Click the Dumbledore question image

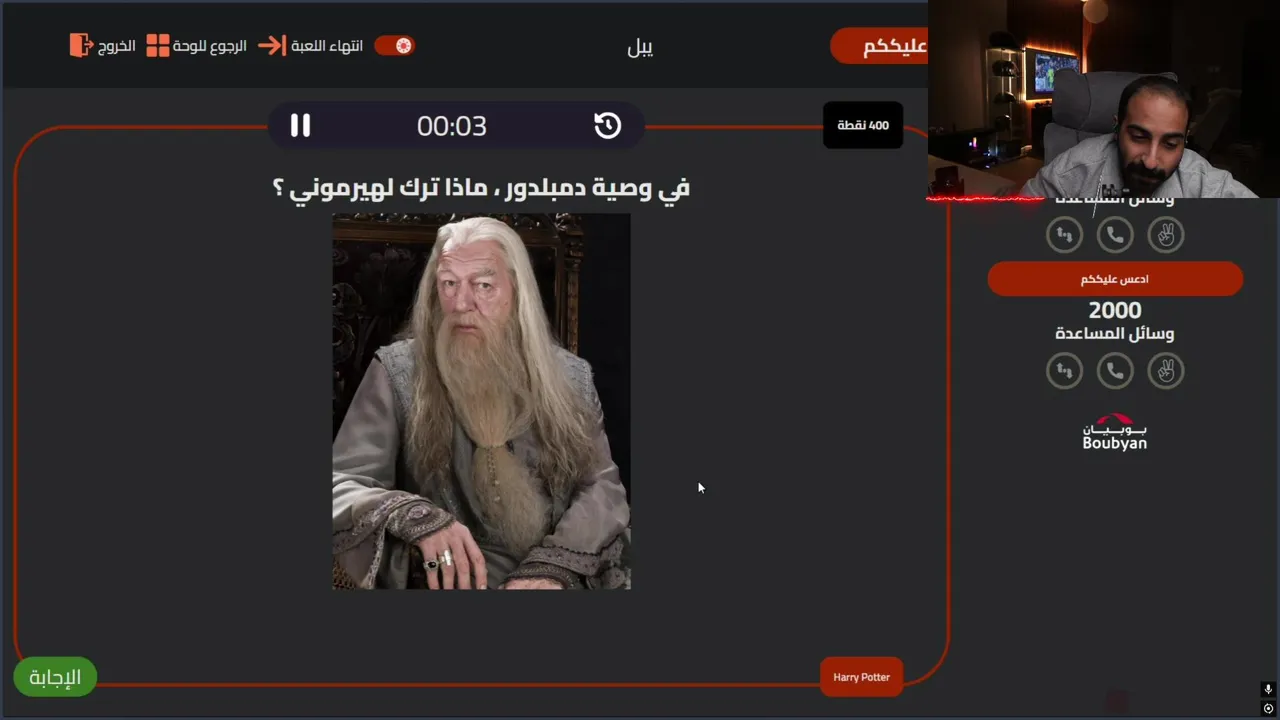tap(481, 401)
